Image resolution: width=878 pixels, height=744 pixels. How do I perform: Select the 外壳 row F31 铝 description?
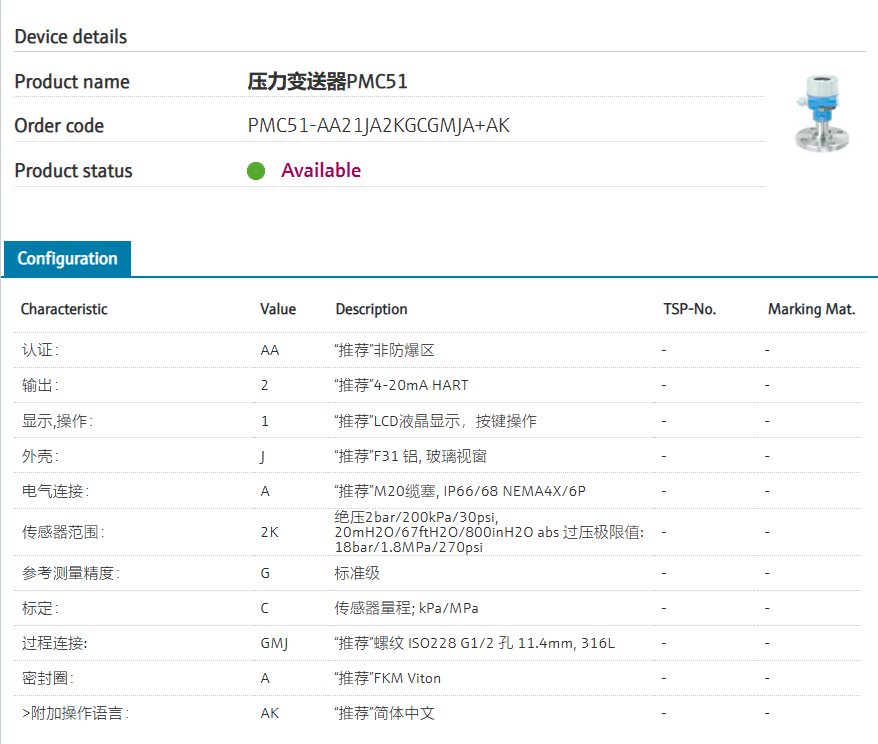pos(411,456)
